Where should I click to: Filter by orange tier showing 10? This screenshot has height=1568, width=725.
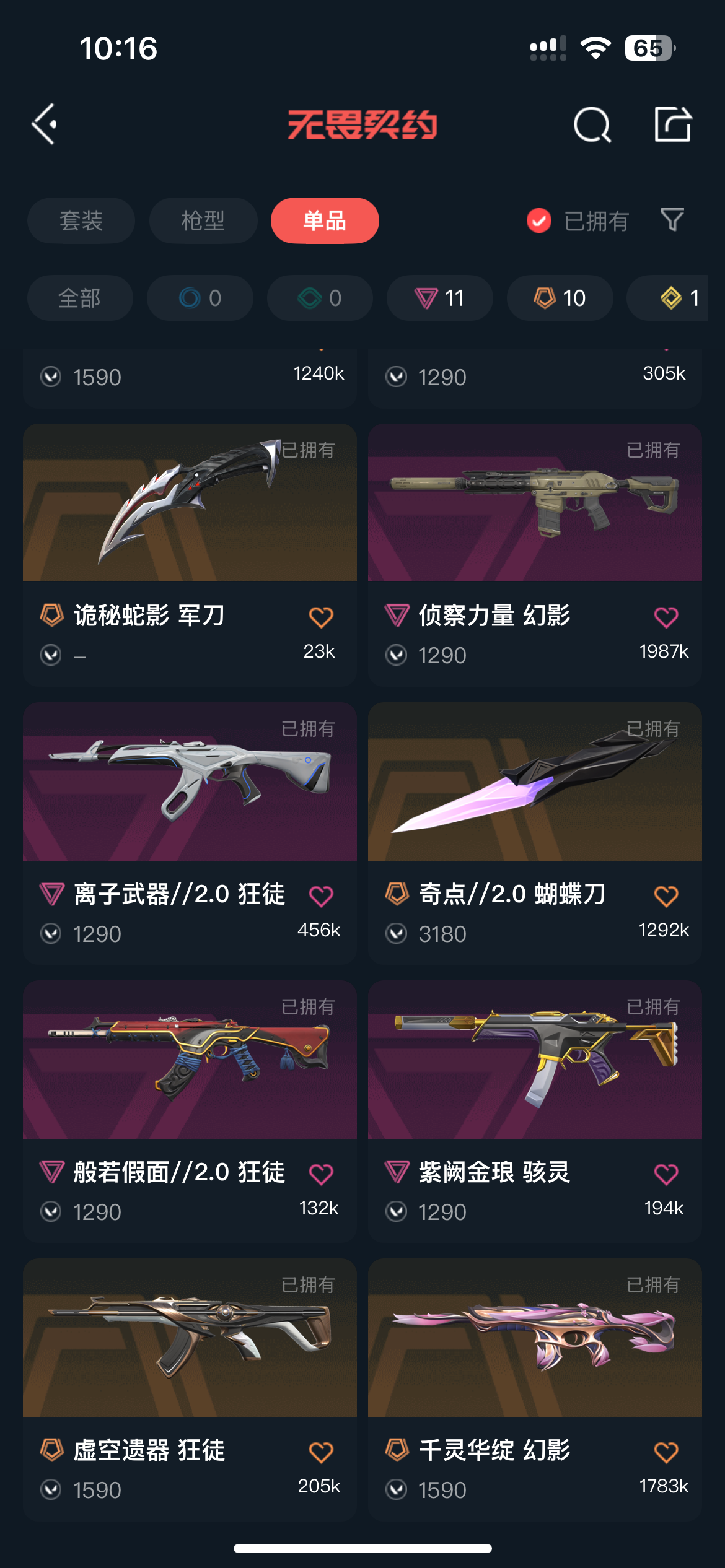click(560, 298)
